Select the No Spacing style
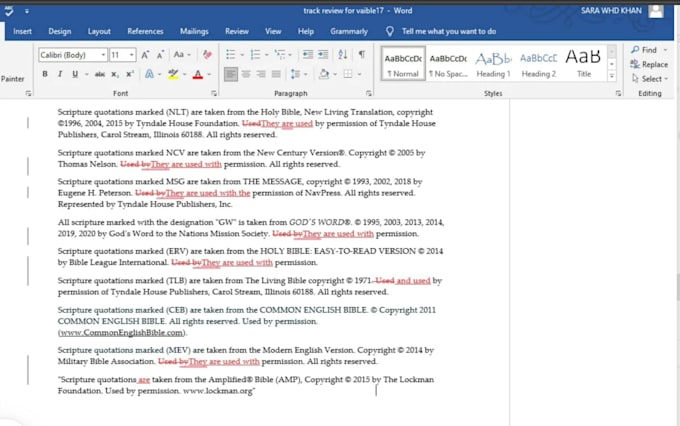680x426 pixels. (448, 63)
